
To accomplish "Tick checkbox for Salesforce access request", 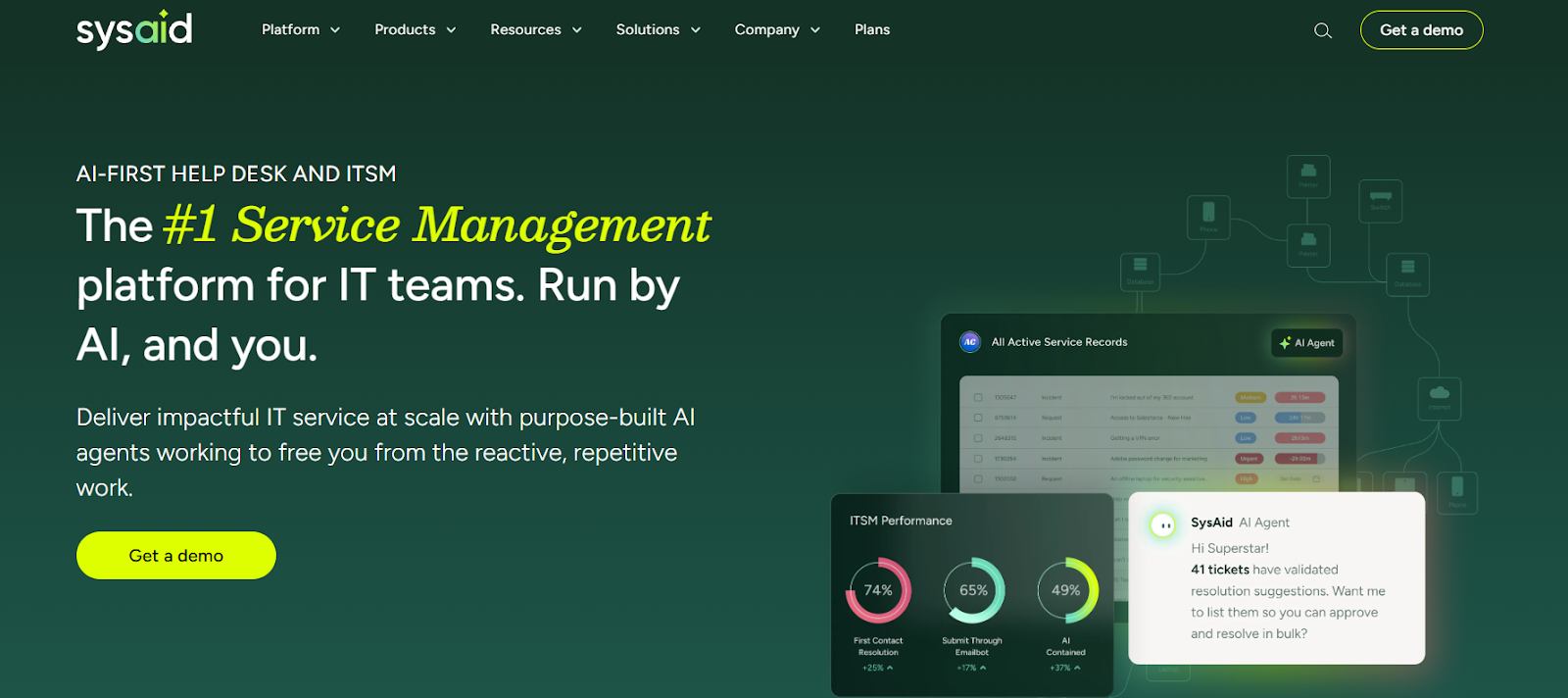I will point(978,418).
